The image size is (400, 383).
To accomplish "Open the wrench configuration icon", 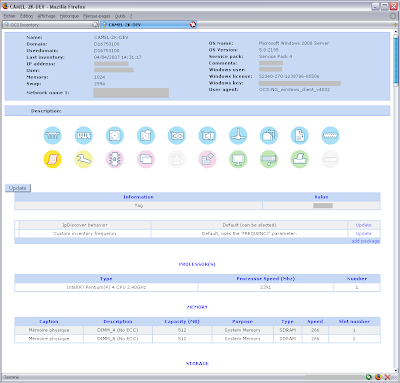I will (84, 159).
